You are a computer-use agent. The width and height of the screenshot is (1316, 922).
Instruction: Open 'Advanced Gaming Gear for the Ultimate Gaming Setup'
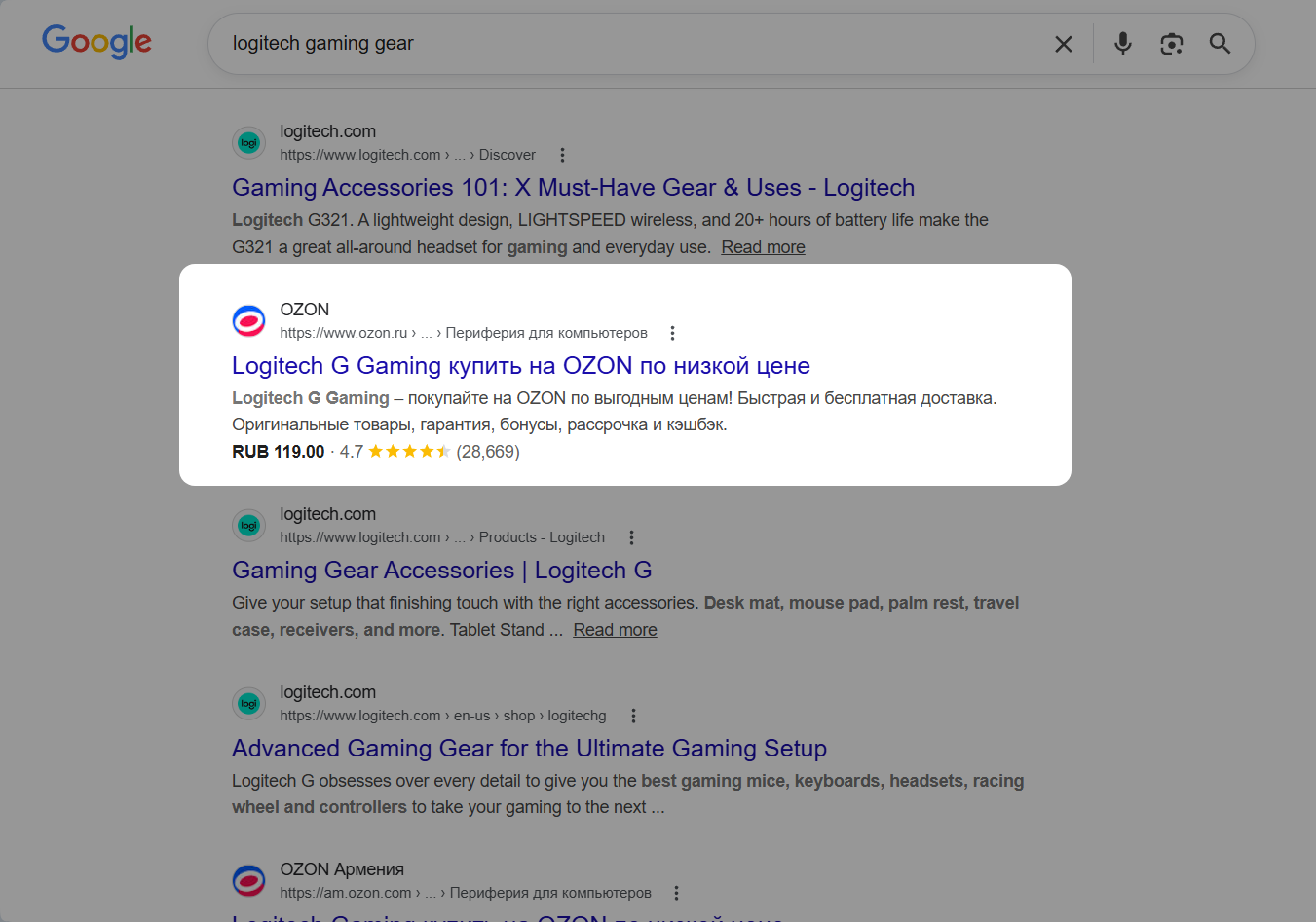[x=529, y=749]
